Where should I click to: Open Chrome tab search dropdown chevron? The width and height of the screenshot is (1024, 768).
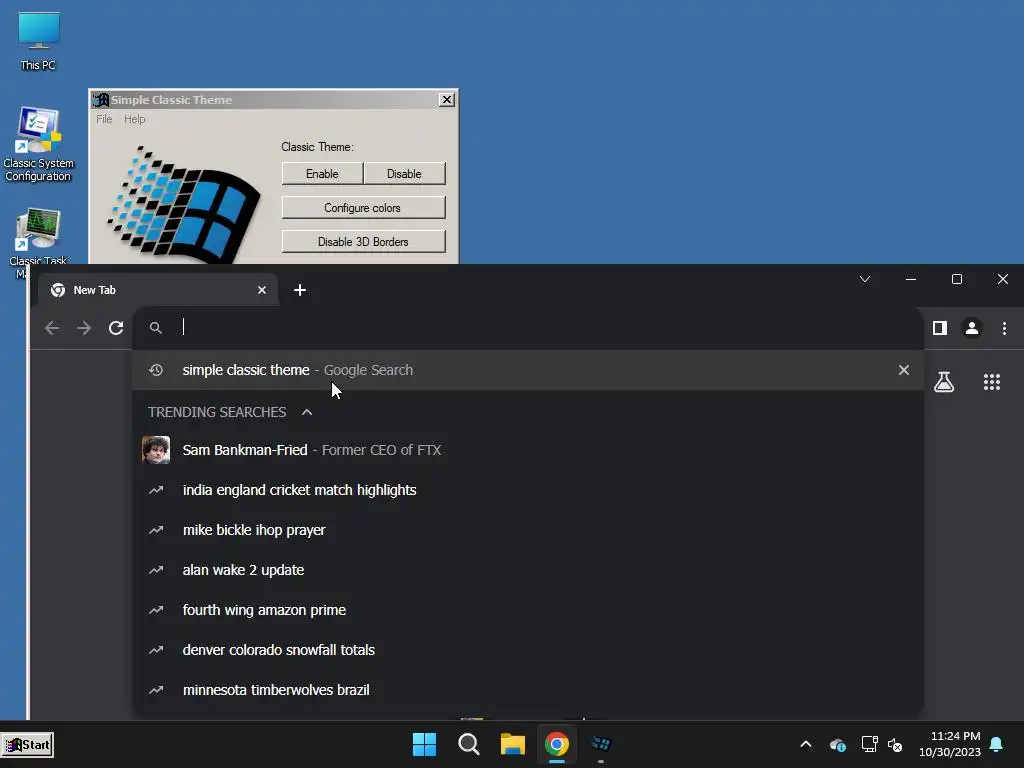[865, 280]
